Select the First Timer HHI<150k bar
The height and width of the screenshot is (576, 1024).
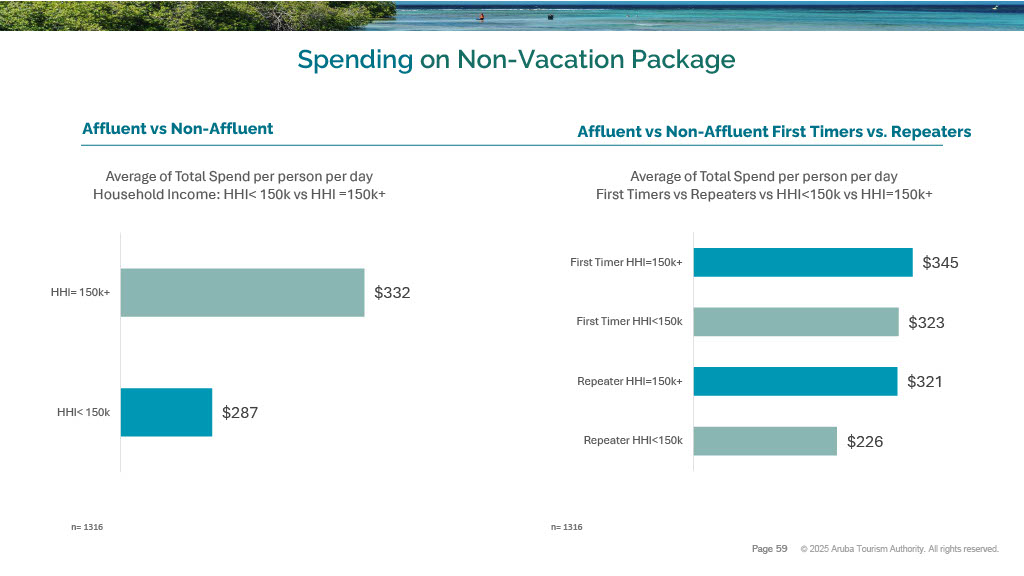tap(795, 322)
